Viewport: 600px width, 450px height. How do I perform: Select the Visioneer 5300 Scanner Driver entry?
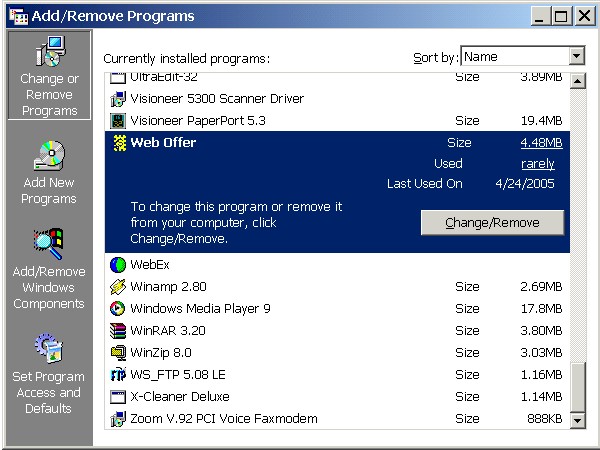[x=337, y=99]
